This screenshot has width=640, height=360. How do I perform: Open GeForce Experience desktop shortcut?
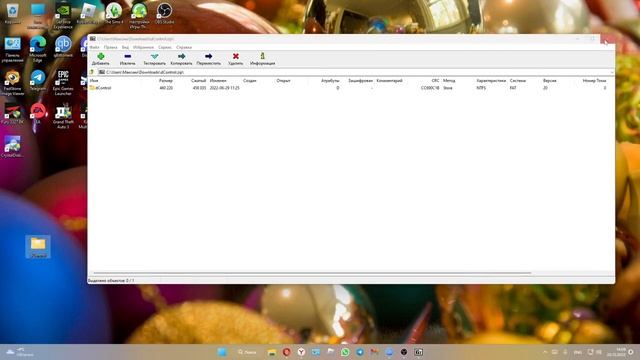(x=63, y=16)
